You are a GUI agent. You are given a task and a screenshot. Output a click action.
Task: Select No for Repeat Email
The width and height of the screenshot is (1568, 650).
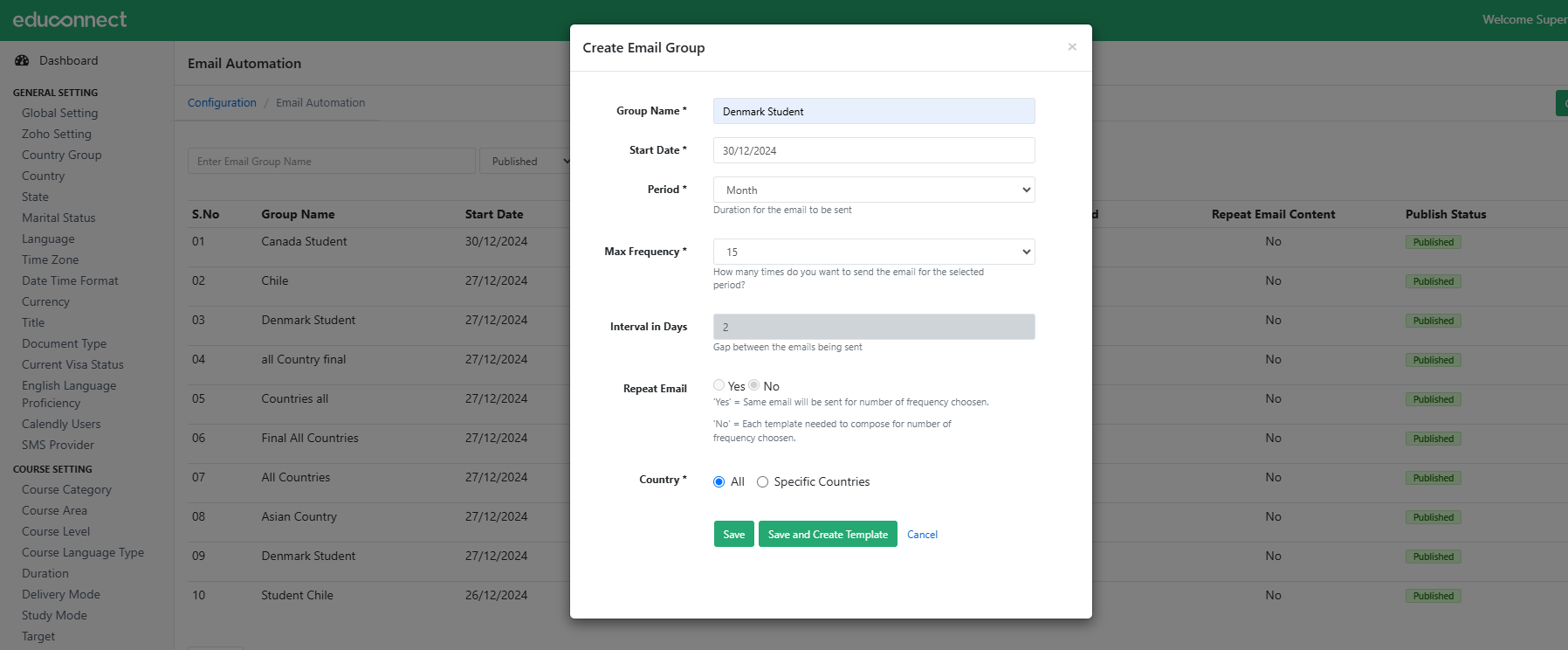[x=753, y=385]
